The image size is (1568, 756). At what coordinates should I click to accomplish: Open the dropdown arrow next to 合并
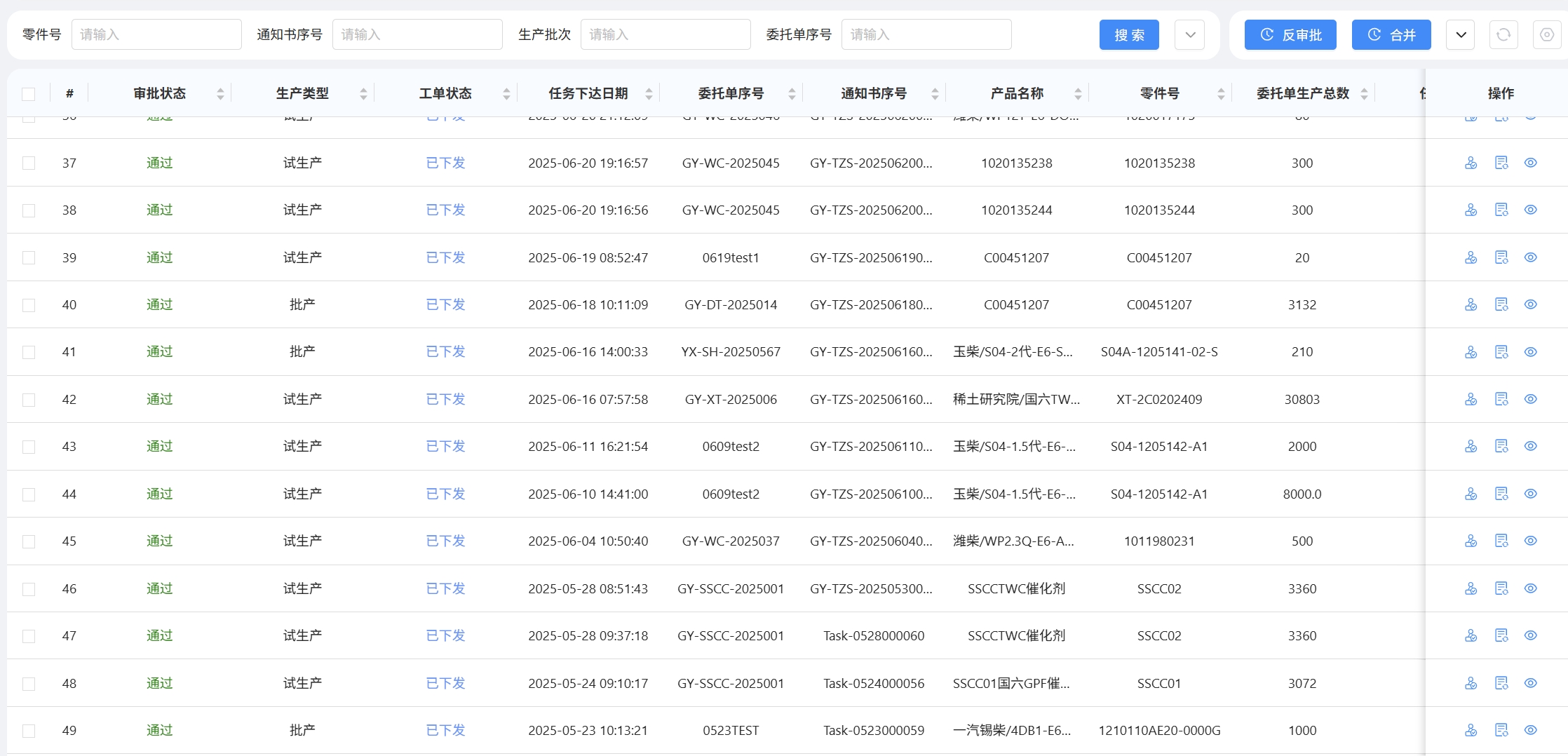pos(1461,34)
